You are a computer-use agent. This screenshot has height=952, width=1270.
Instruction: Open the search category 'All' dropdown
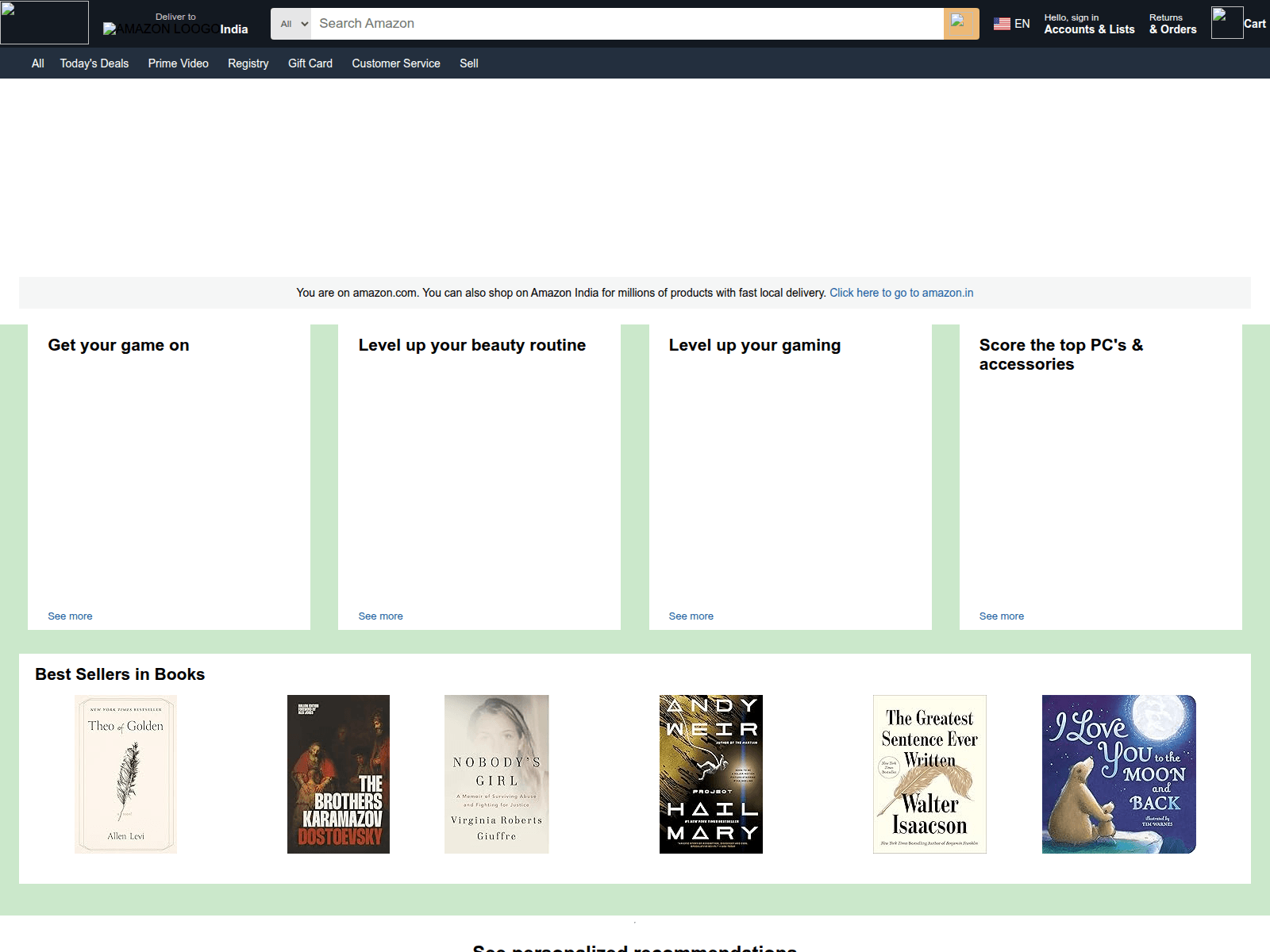291,24
